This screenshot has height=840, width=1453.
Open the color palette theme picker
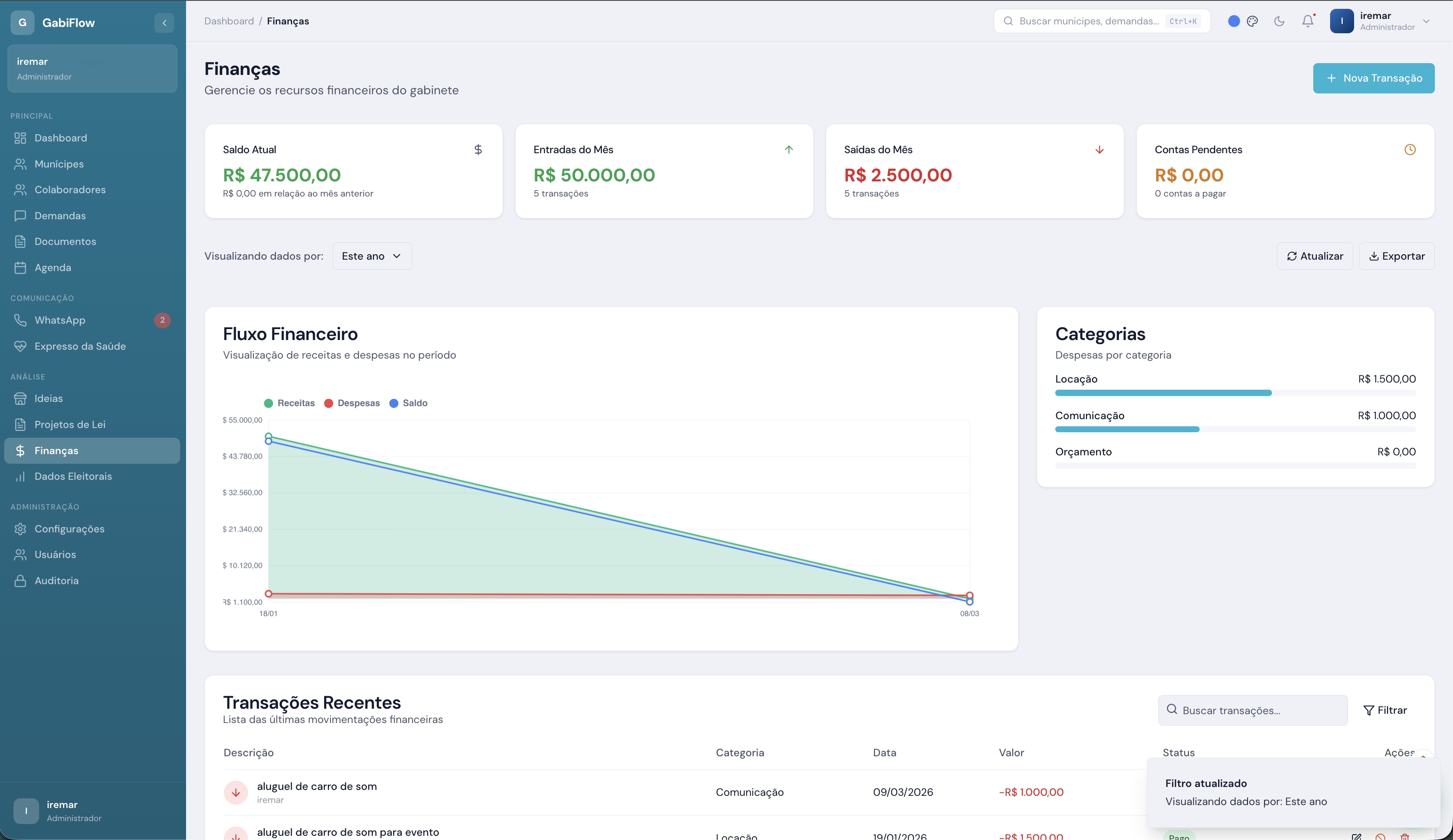coord(1252,21)
